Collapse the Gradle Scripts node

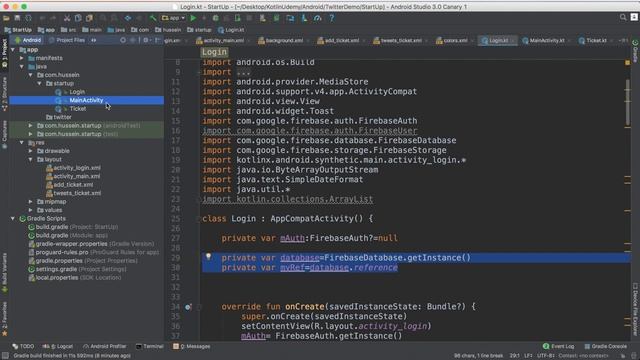(x=13, y=219)
